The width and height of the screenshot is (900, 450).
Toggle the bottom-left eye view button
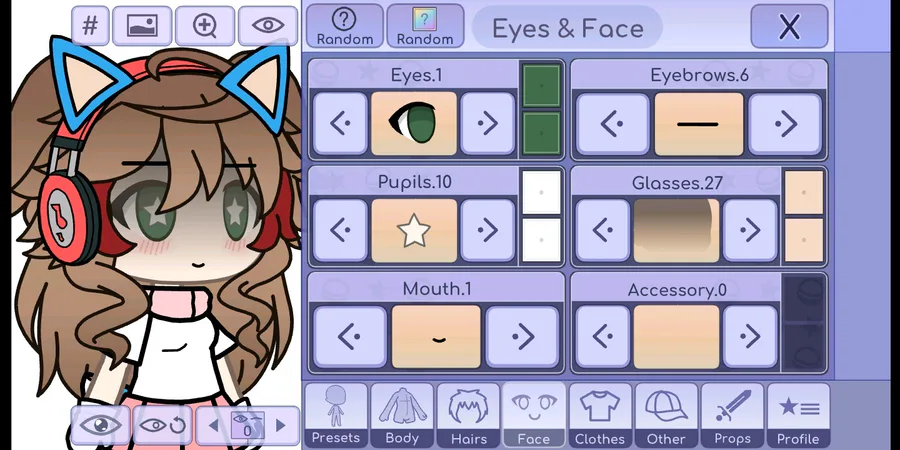point(100,425)
